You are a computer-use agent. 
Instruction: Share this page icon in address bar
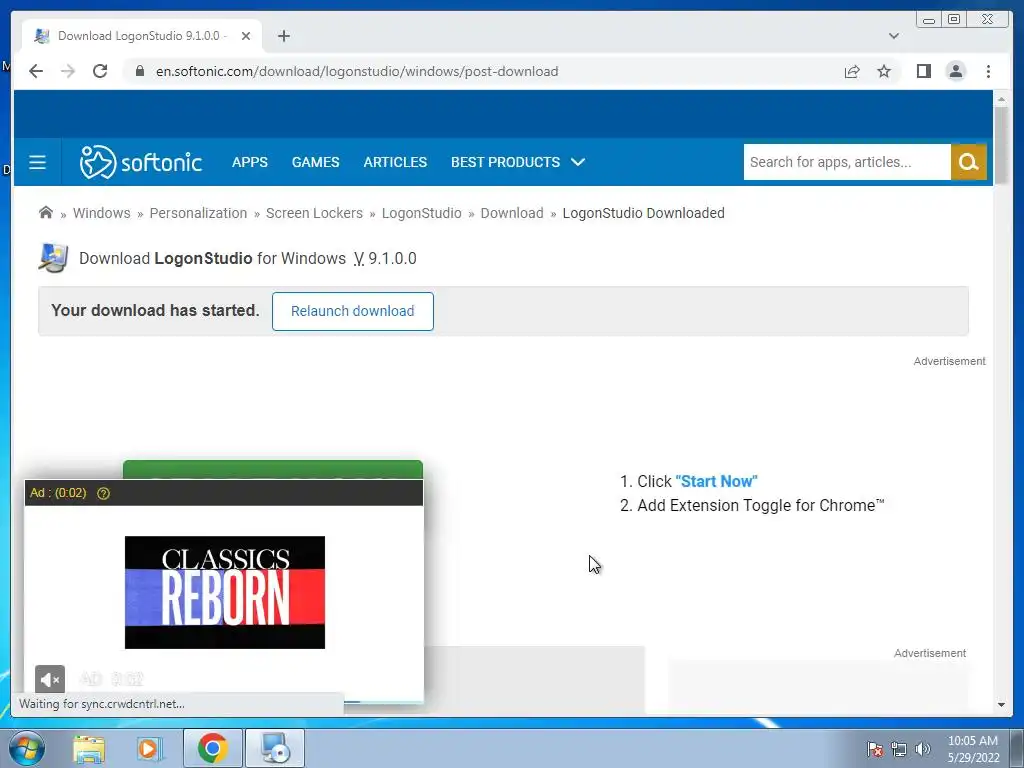tap(852, 71)
